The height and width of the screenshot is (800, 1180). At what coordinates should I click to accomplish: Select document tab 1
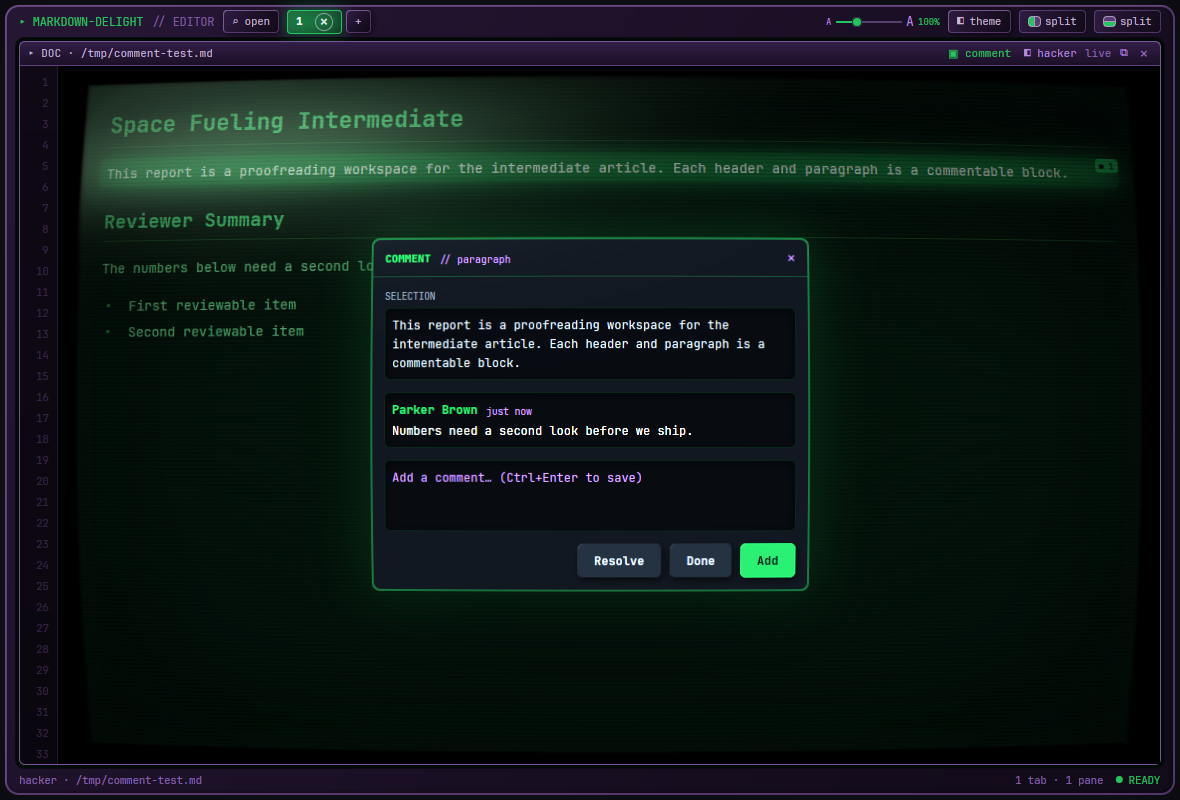[x=300, y=22]
